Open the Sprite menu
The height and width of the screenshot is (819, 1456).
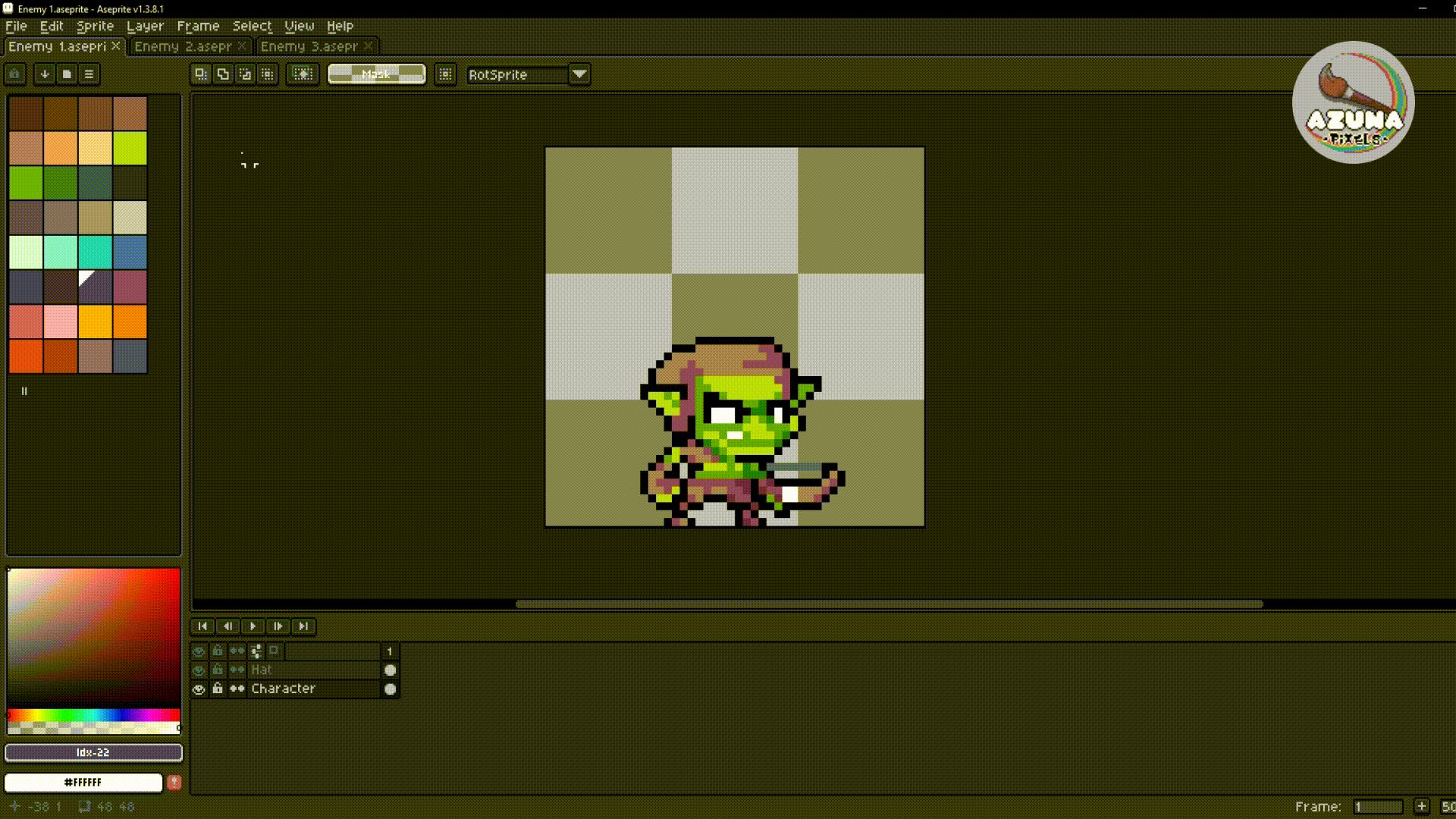click(95, 26)
